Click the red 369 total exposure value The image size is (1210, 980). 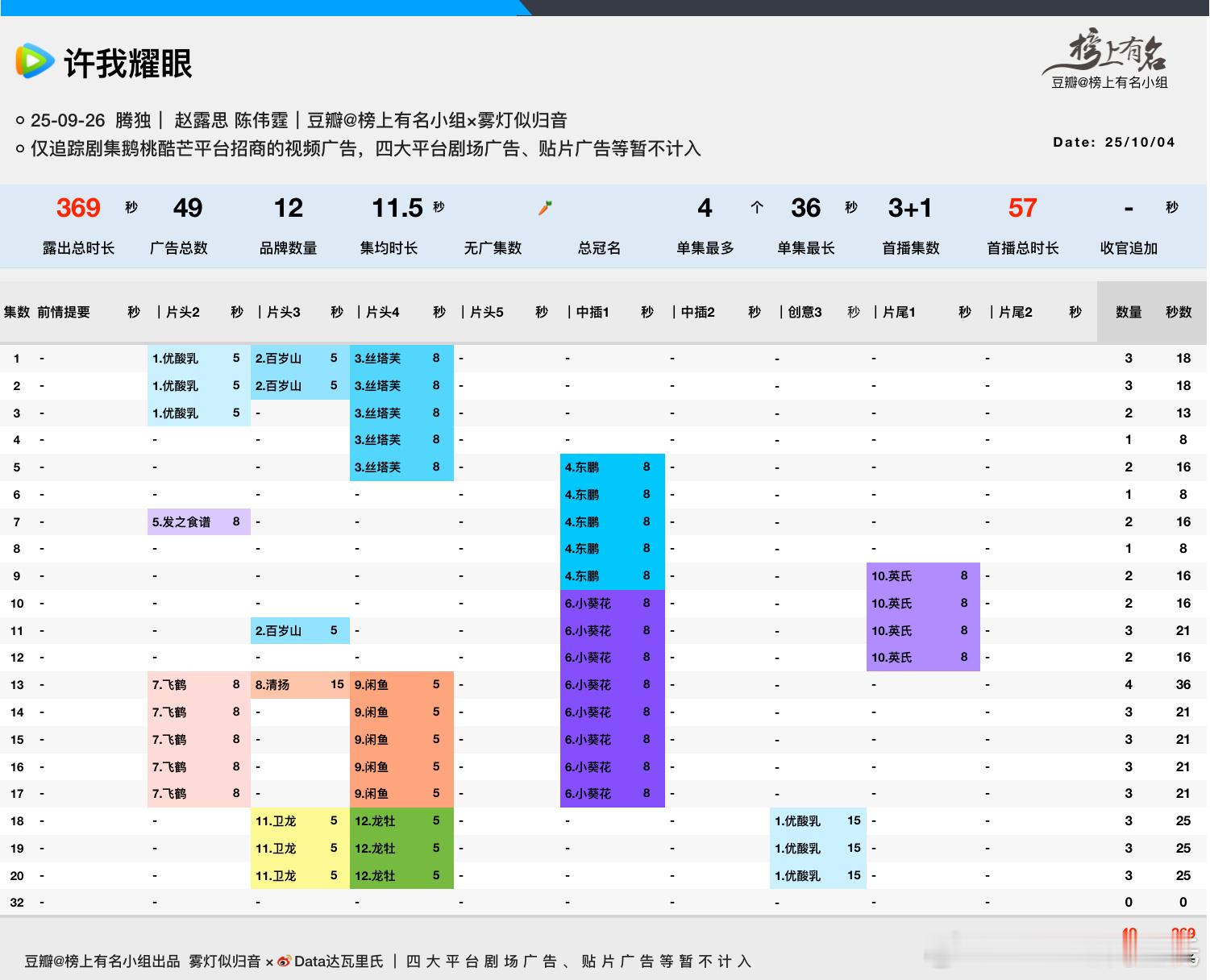point(78,208)
